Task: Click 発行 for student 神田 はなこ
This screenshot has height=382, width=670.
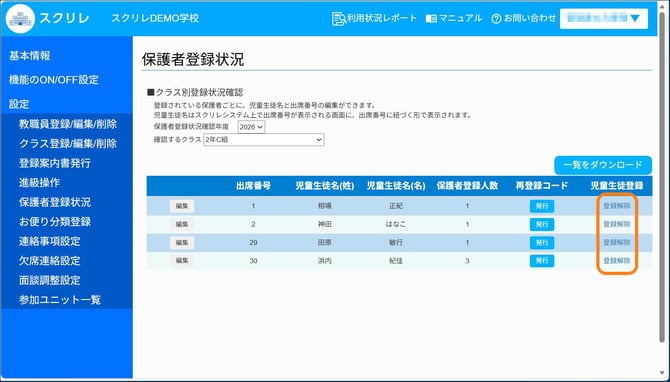Action: (542, 224)
